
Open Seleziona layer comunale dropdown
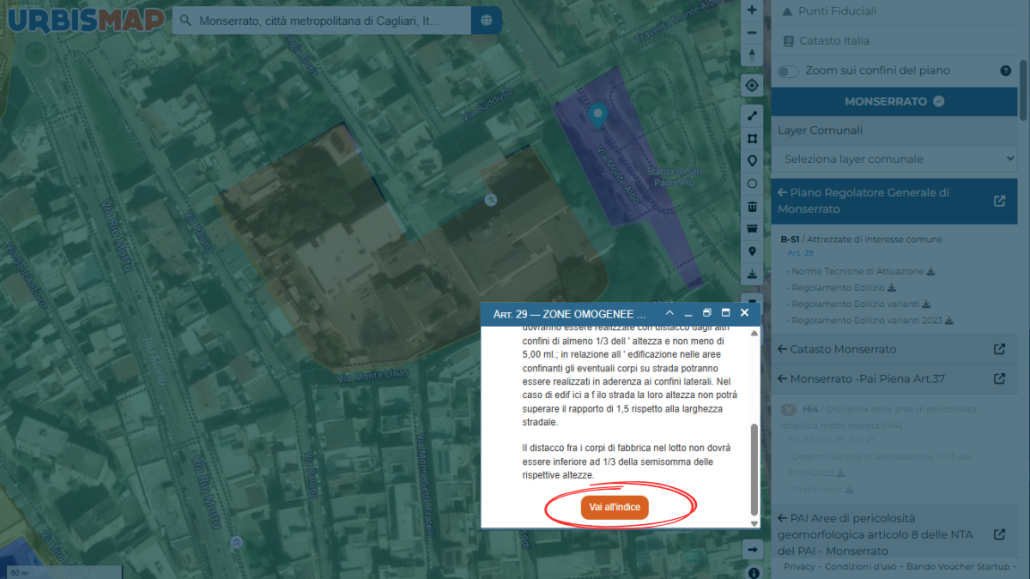coord(895,159)
